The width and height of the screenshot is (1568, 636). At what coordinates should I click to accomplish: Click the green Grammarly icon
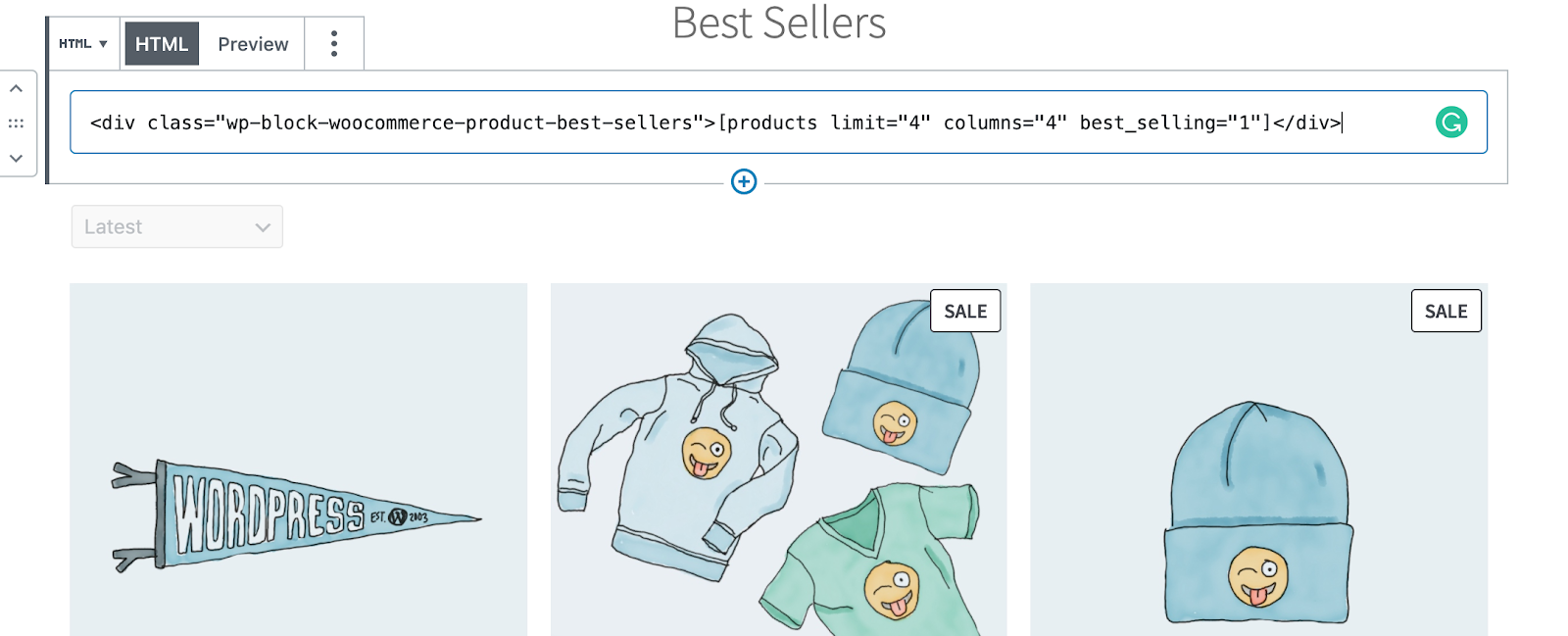[x=1451, y=122]
